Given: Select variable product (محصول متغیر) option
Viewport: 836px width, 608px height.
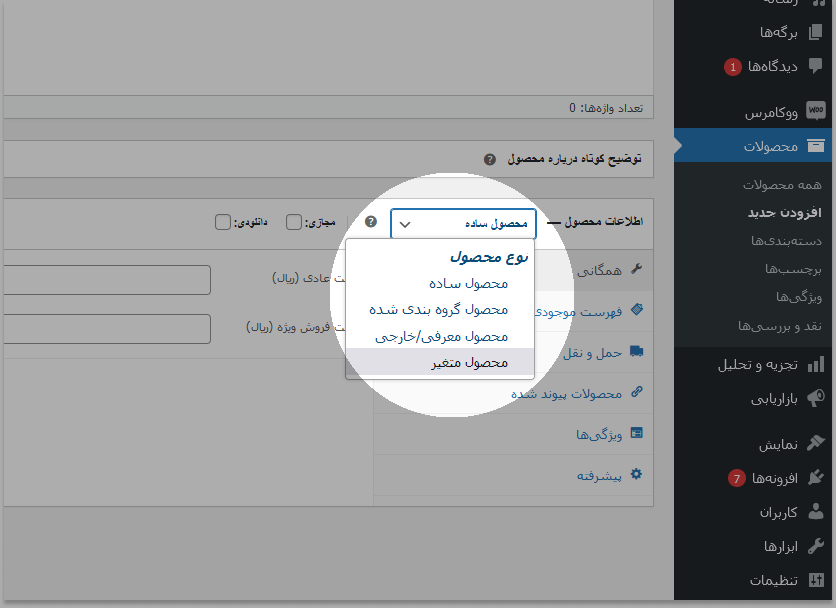Looking at the screenshot, I should click(469, 362).
